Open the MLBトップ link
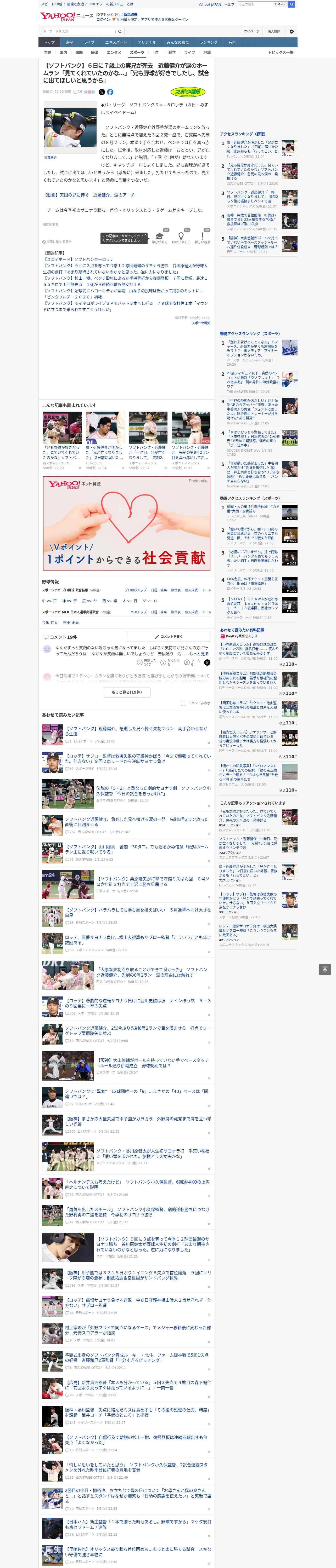 click(138, 612)
